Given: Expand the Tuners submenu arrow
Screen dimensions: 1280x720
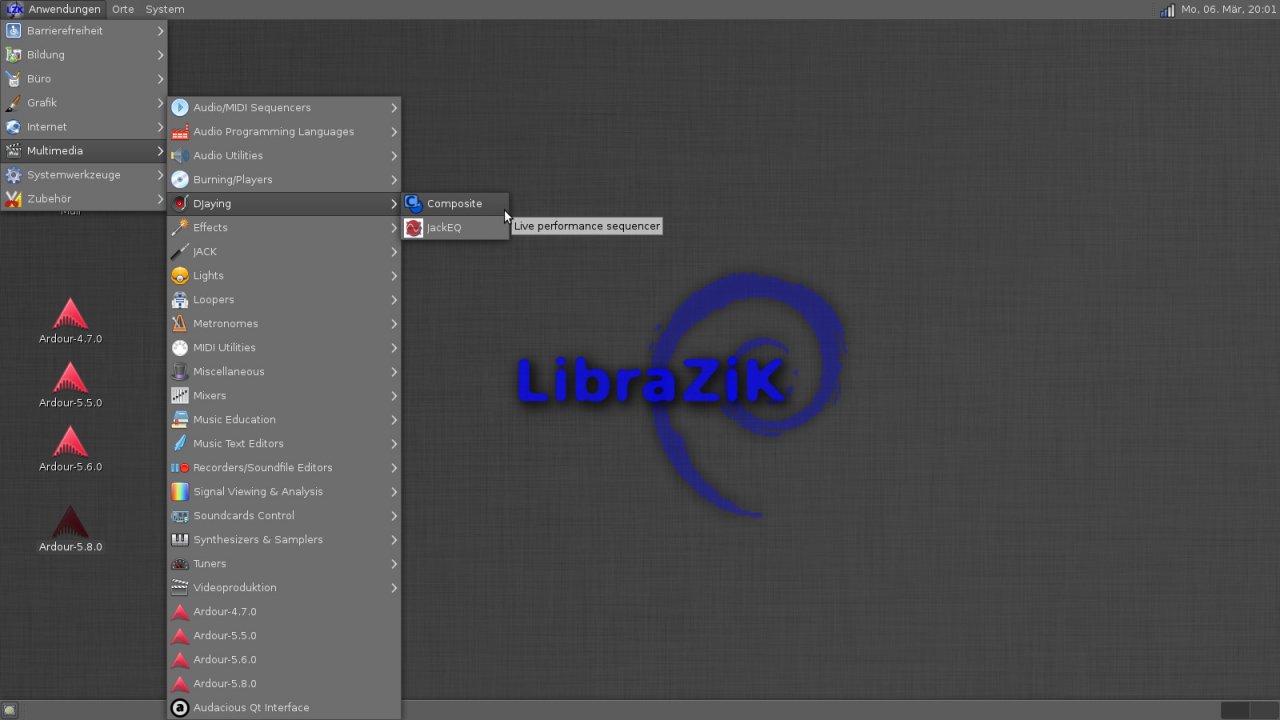Looking at the screenshot, I should (x=394, y=563).
